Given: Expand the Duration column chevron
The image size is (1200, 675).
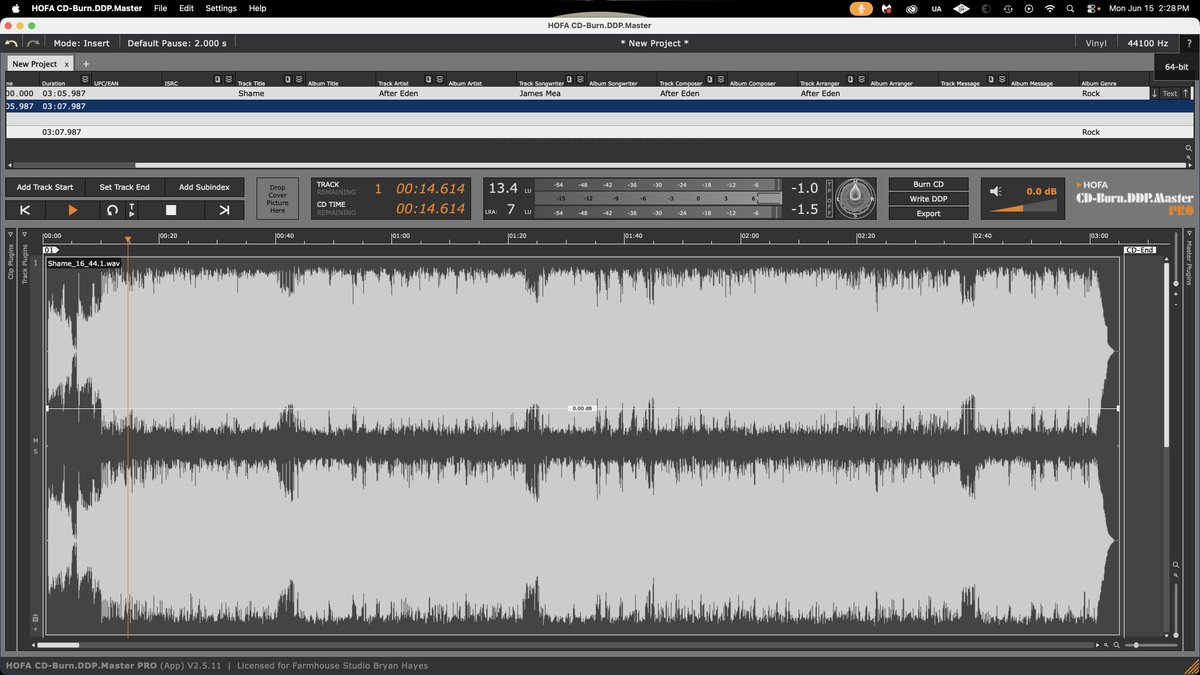Looking at the screenshot, I should click(x=85, y=79).
